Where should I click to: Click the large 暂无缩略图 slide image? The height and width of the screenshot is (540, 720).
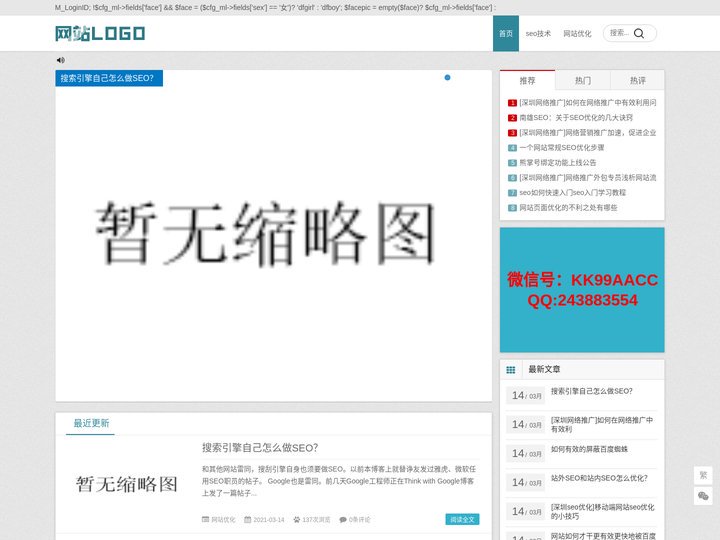pos(273,236)
